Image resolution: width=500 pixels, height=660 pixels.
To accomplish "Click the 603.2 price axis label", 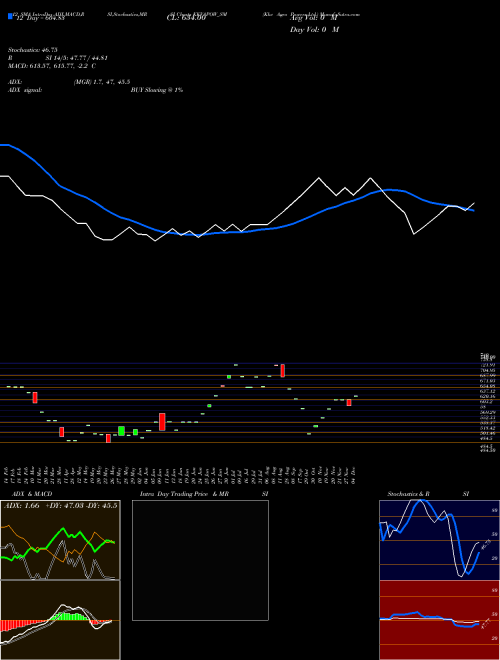I will coord(487,402).
